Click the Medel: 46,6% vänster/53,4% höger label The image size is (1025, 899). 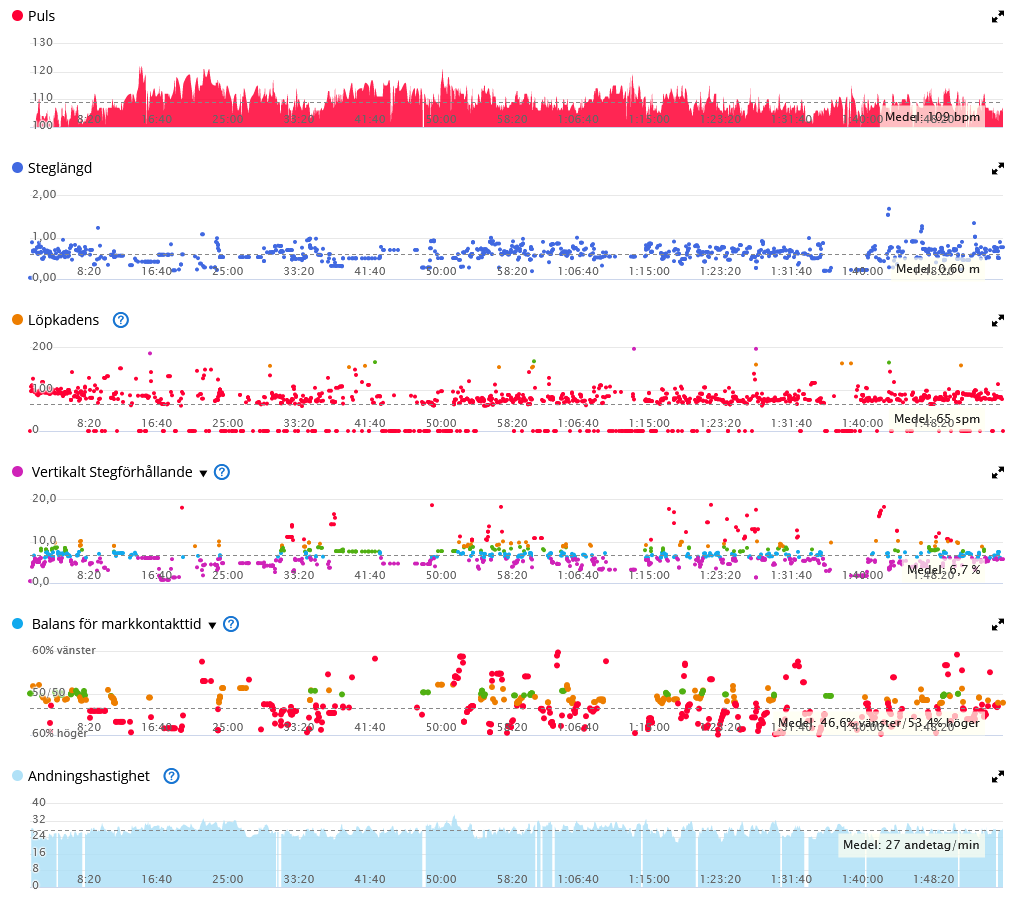click(879, 722)
